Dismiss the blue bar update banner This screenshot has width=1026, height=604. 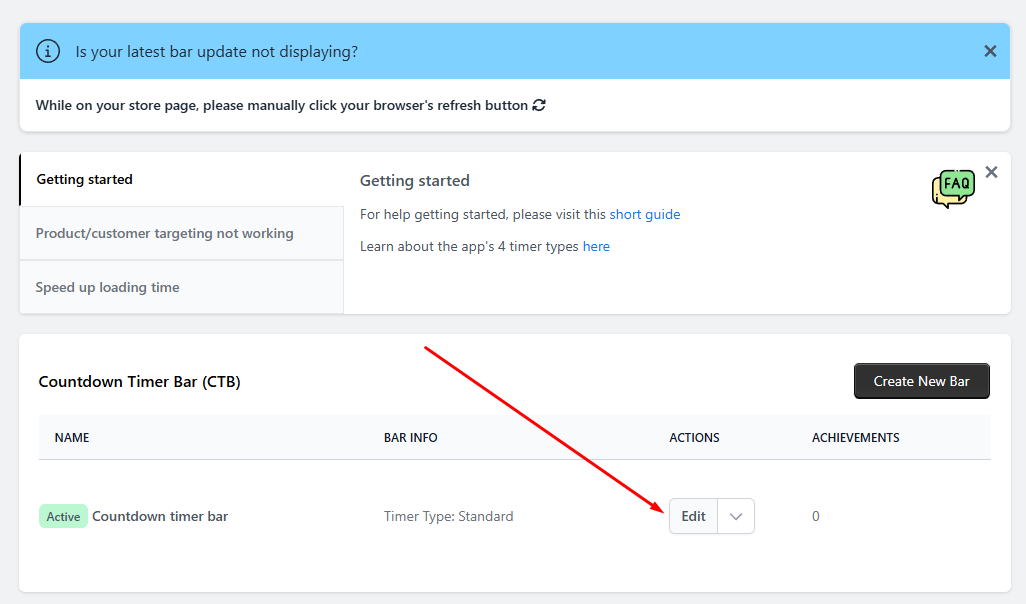click(x=990, y=51)
